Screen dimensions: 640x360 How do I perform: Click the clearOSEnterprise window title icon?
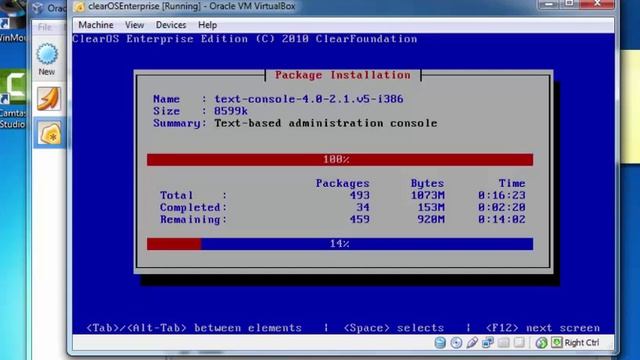[x=80, y=7]
